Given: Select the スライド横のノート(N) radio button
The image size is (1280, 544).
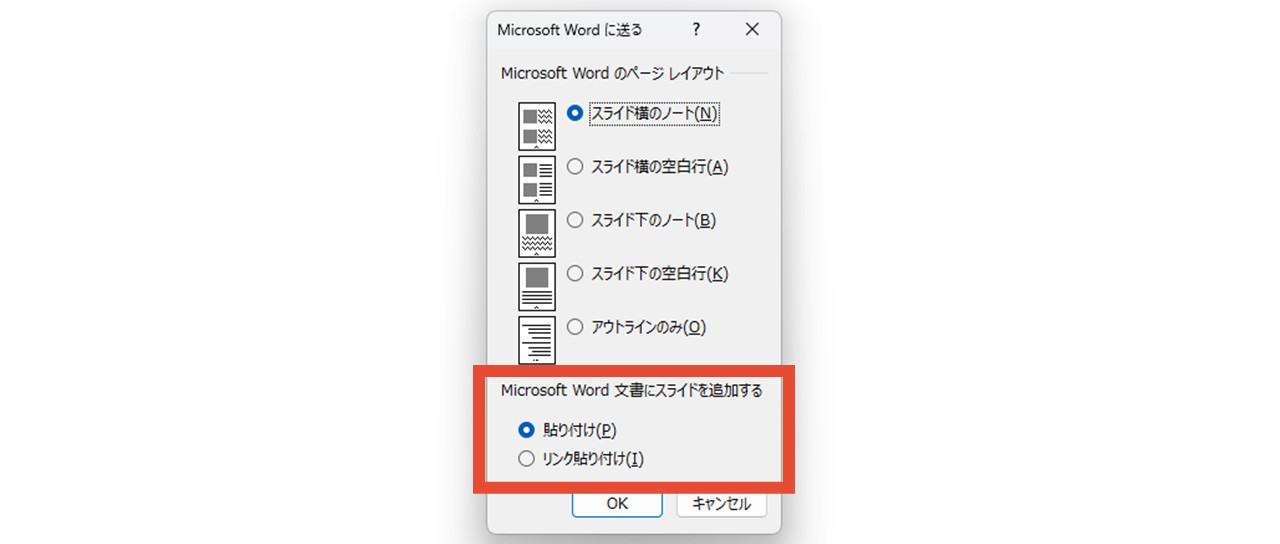Looking at the screenshot, I should tap(643, 114).
